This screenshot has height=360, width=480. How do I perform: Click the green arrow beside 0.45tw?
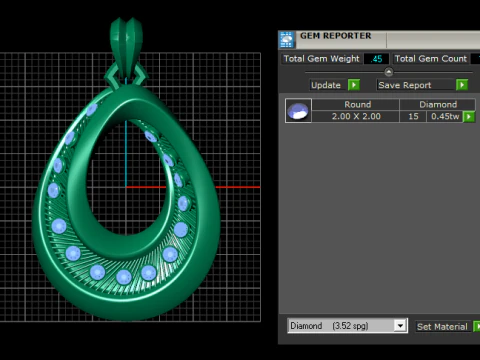(x=469, y=117)
